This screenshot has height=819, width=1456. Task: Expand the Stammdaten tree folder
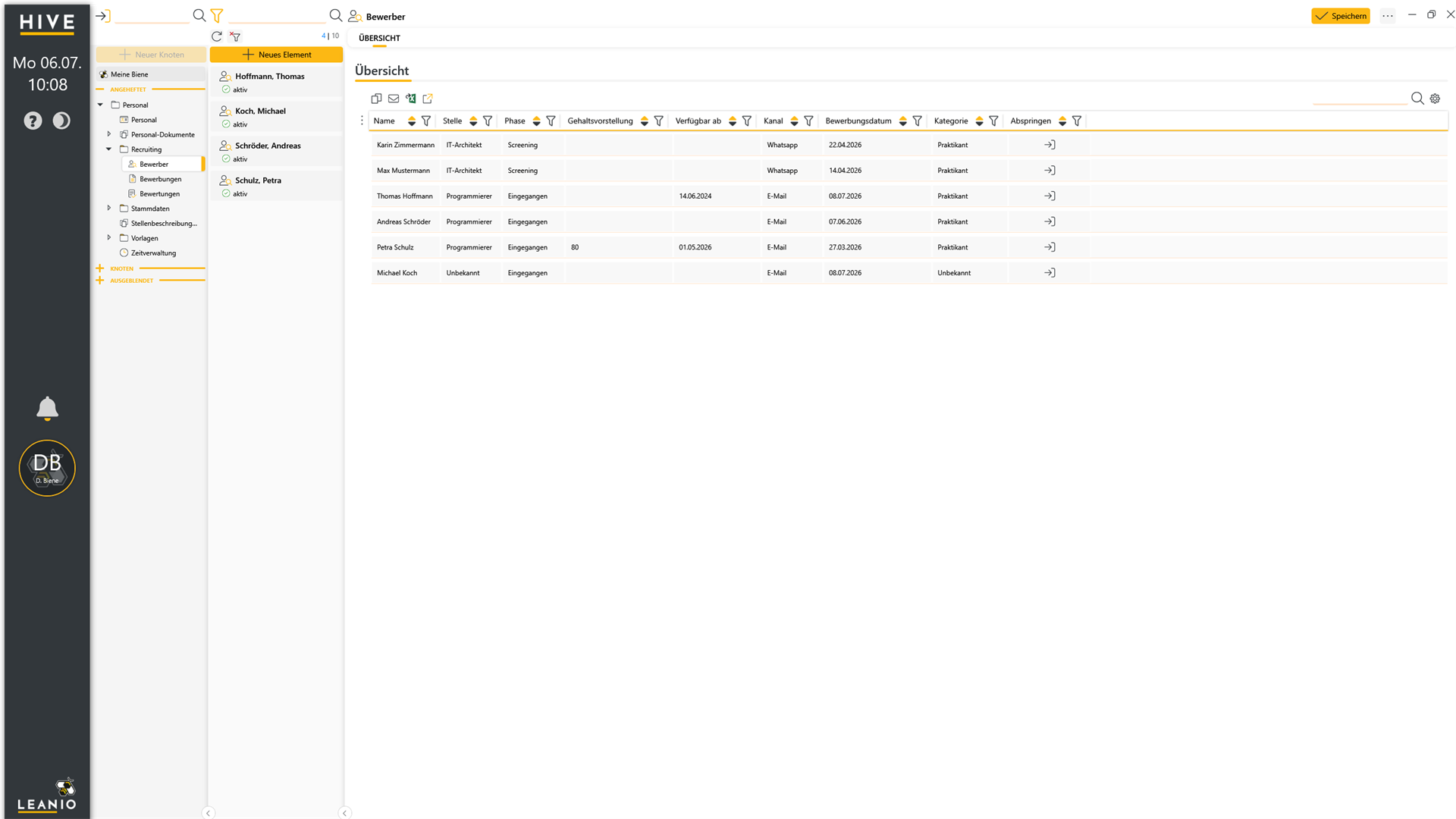click(x=109, y=209)
